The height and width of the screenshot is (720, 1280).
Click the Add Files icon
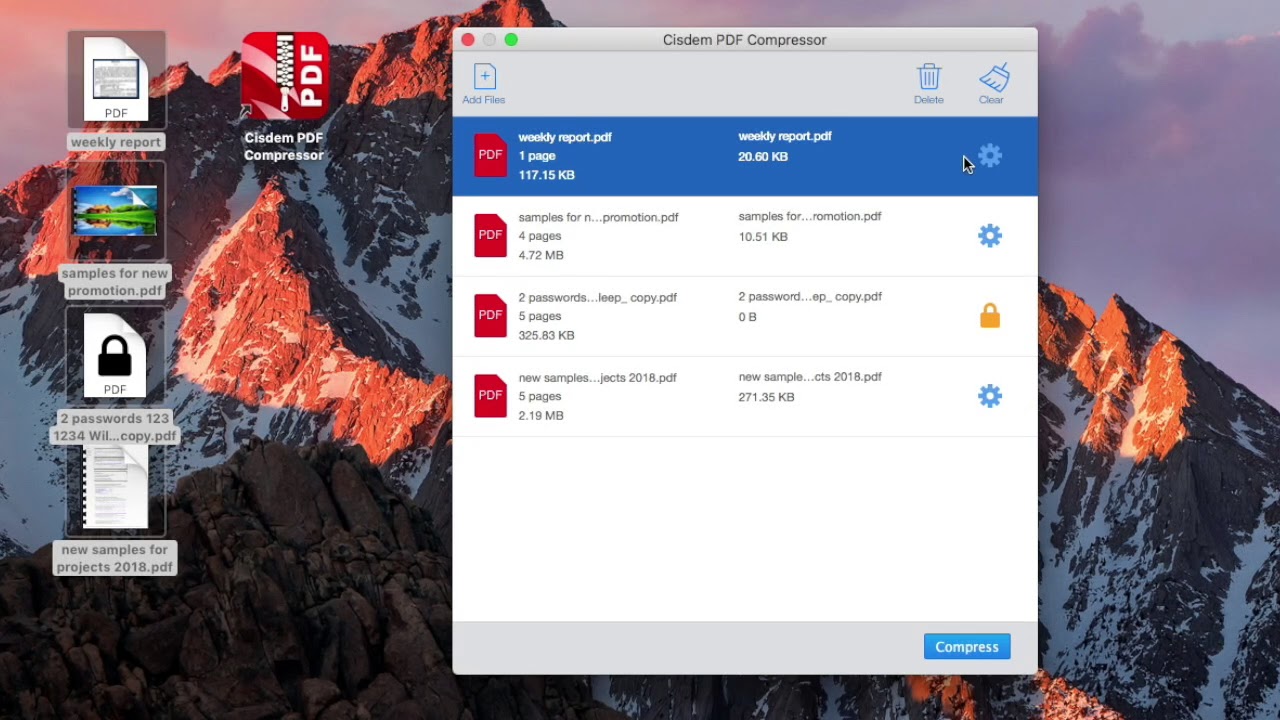[x=484, y=76]
